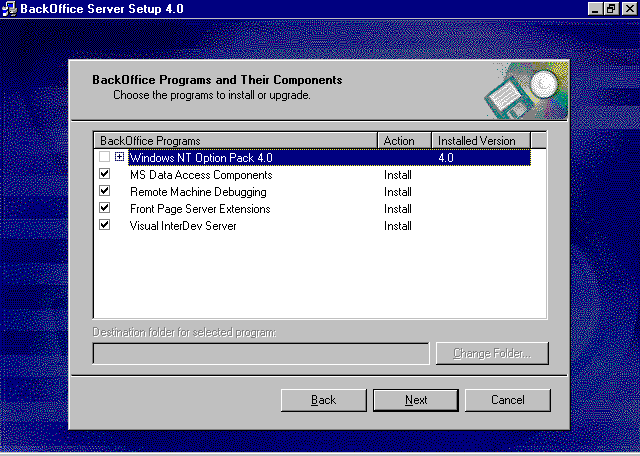Expand the Windows NT Option Pack tree node
Viewport: 640px width, 456px height.
(x=120, y=158)
